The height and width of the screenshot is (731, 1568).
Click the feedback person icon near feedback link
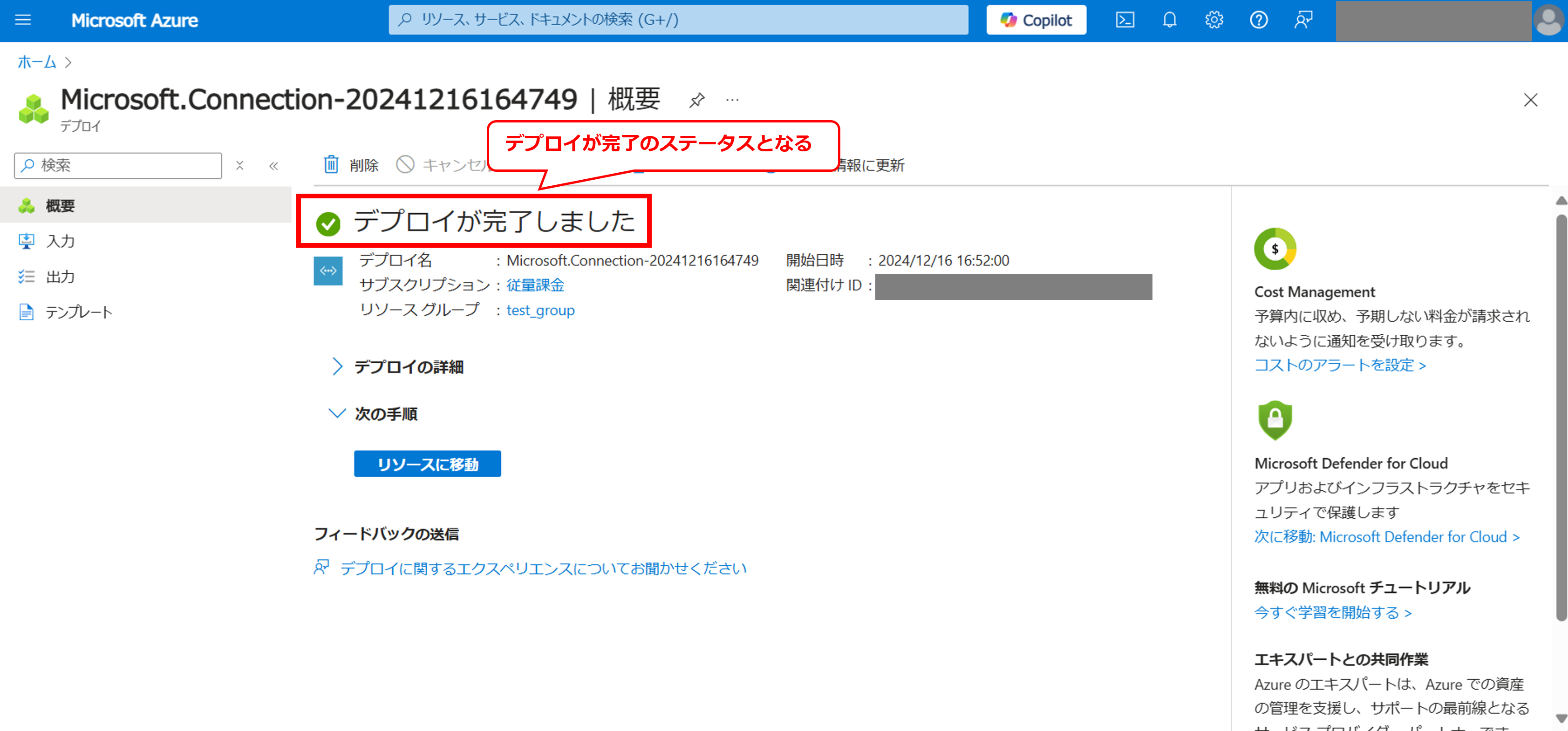click(321, 567)
